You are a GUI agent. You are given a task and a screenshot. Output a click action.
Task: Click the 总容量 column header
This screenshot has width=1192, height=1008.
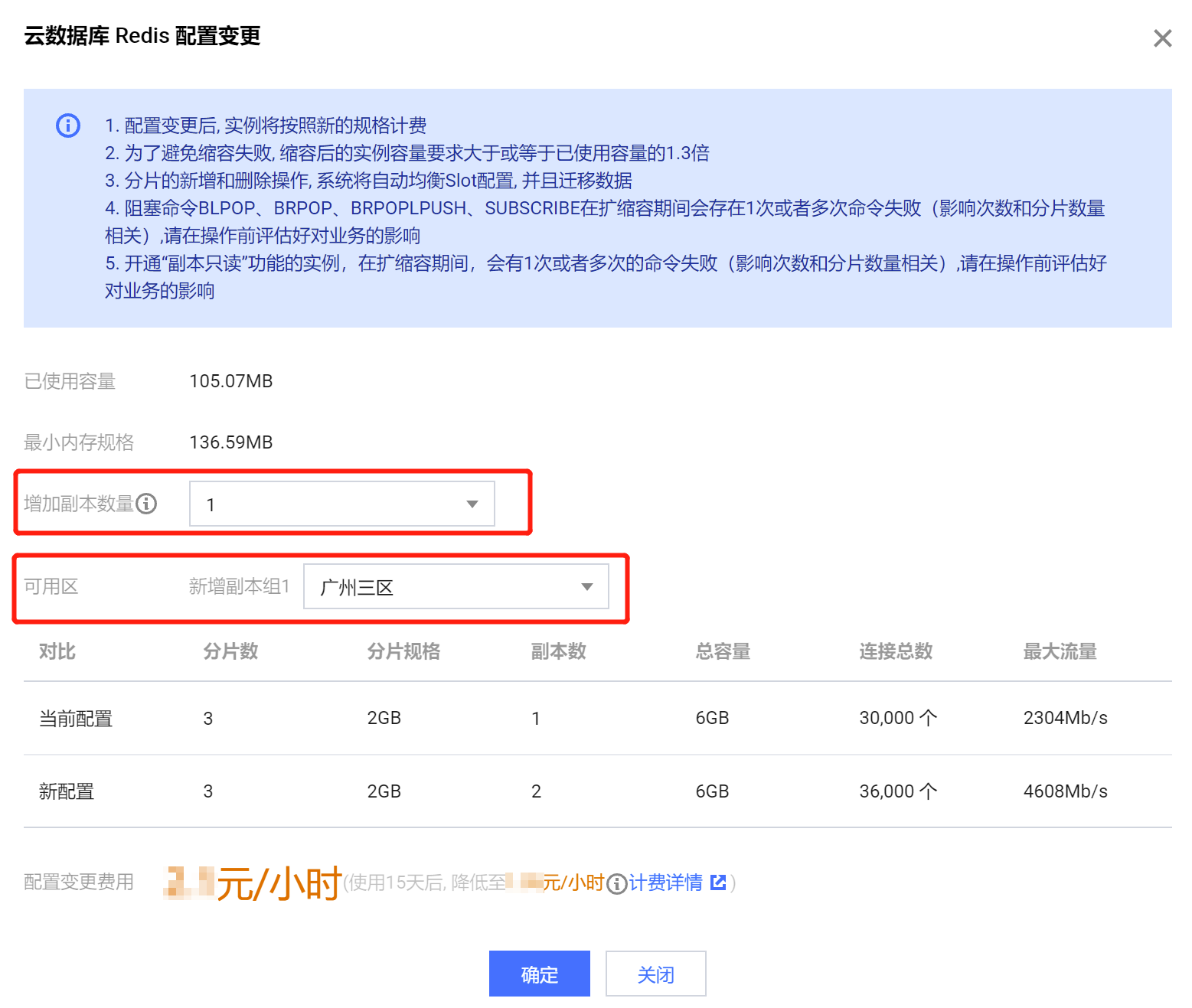[723, 651]
